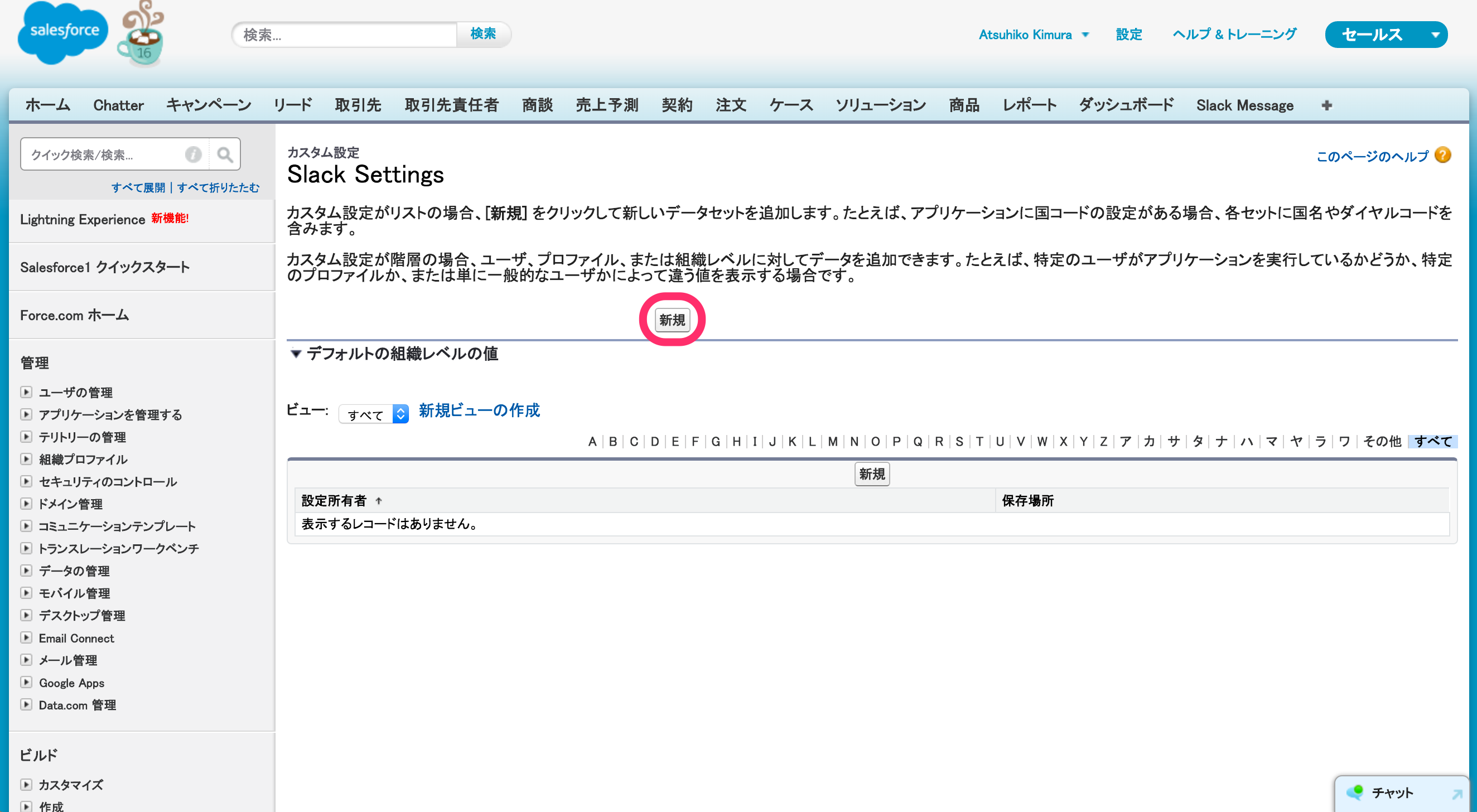Click the Salesforce cloud logo

pos(62,33)
